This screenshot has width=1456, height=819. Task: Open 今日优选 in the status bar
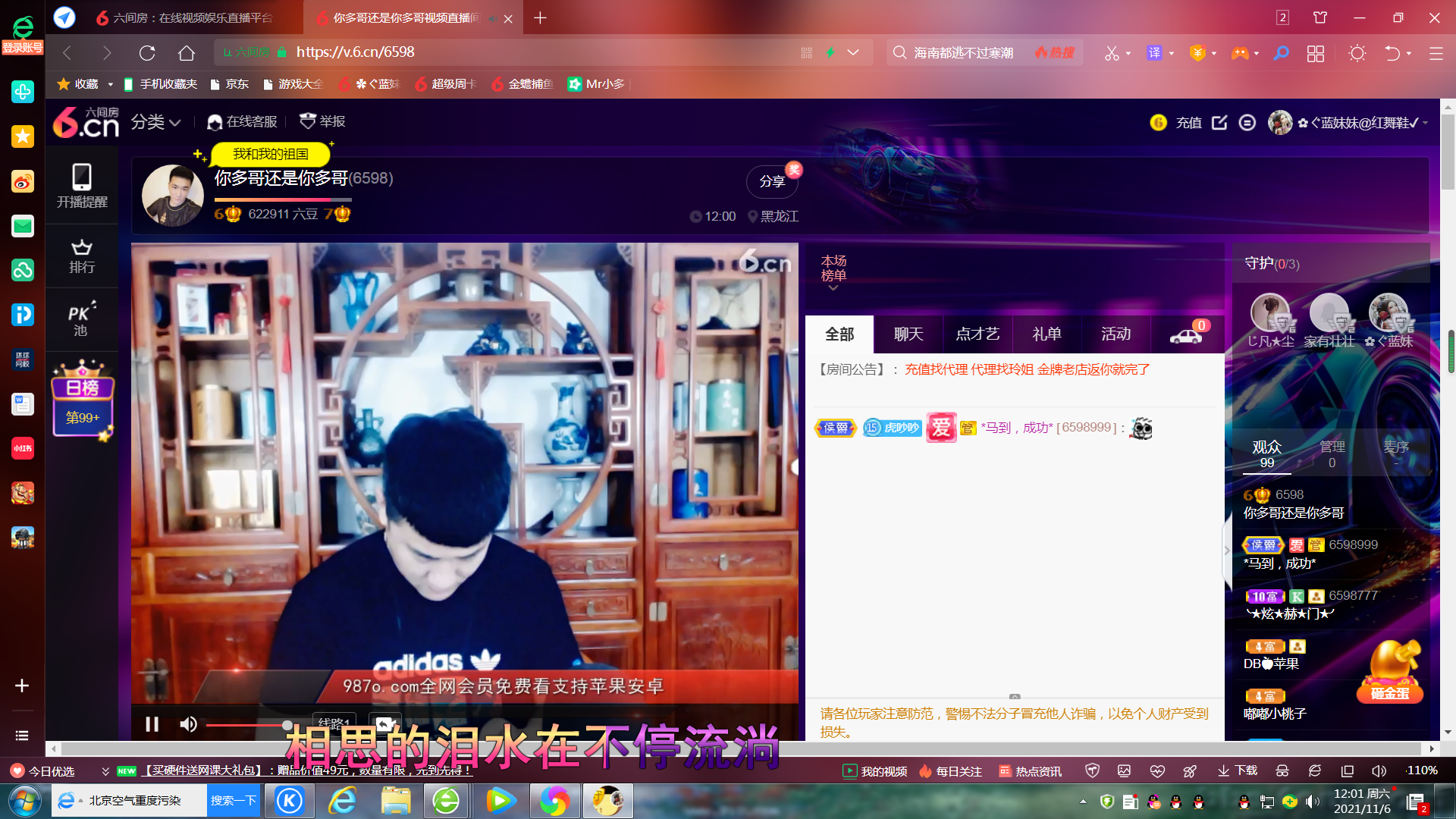[x=43, y=771]
